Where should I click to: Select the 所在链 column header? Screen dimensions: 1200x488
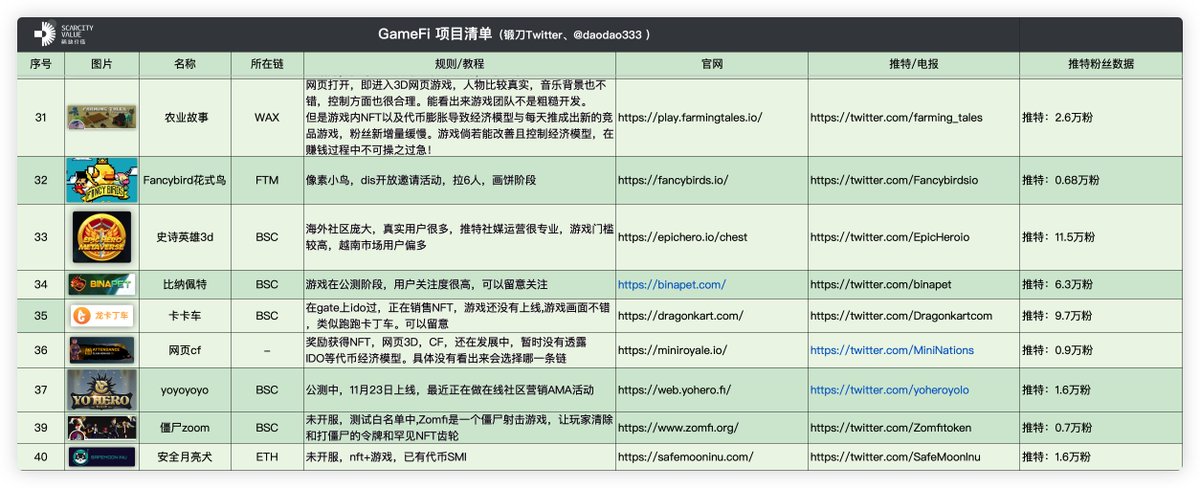pos(267,64)
